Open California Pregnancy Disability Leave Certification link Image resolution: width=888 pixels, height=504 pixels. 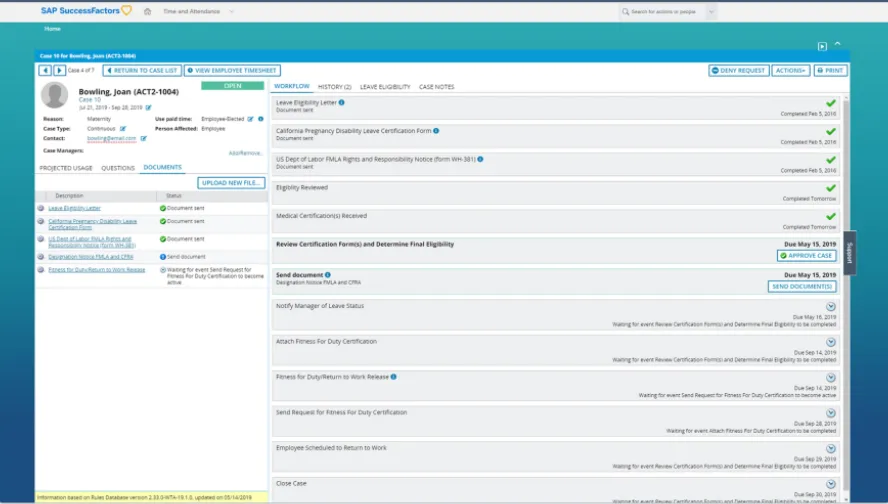92,224
